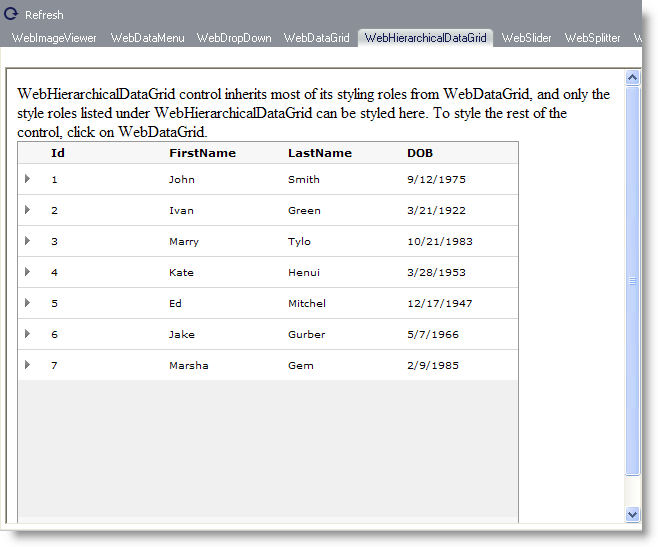658x547 pixels.
Task: Expand row 7 Marsha Gem
Action: 27,365
